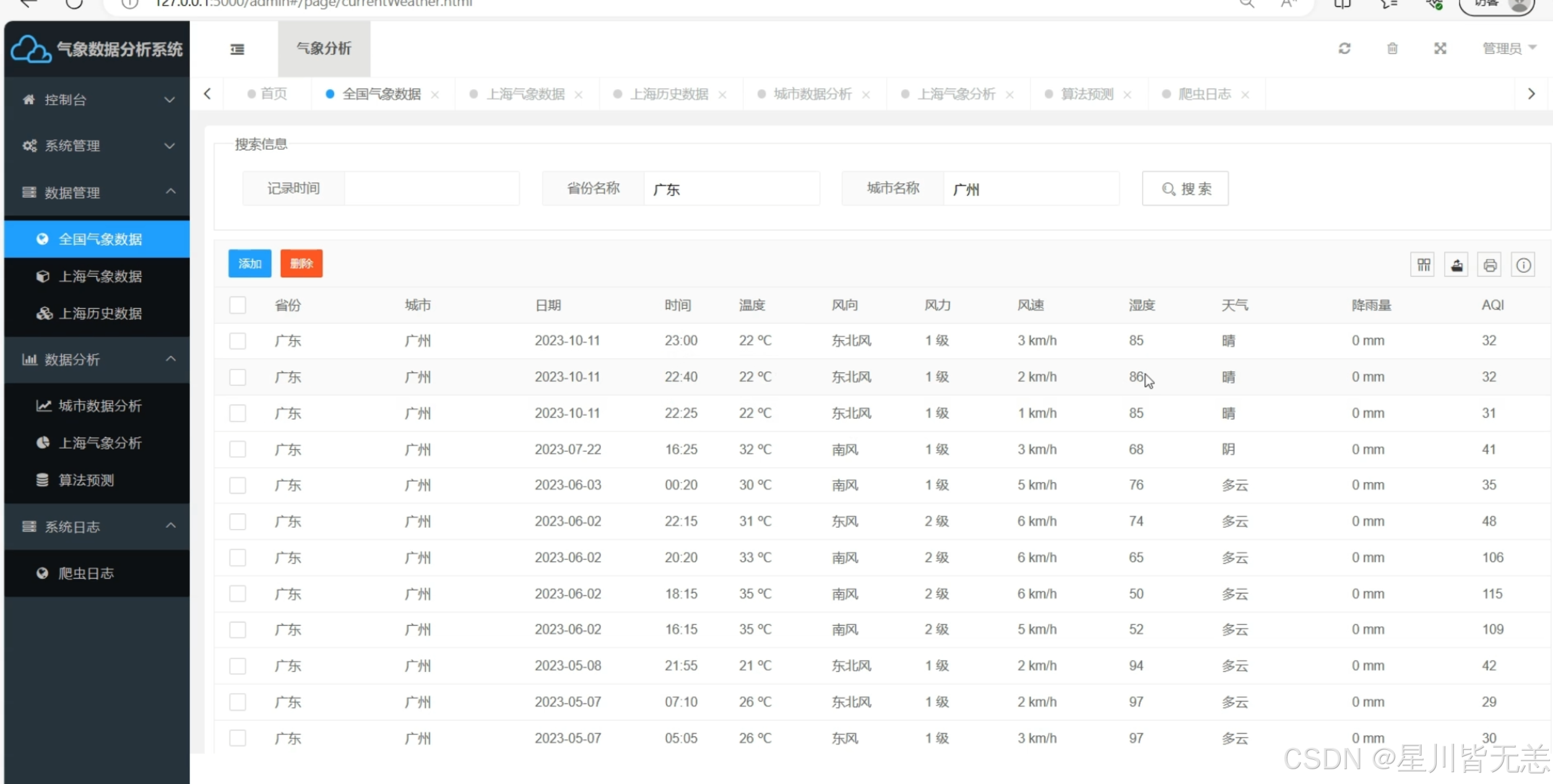Click the refresh icon in top header
This screenshot has width=1553, height=784.
(x=1344, y=48)
